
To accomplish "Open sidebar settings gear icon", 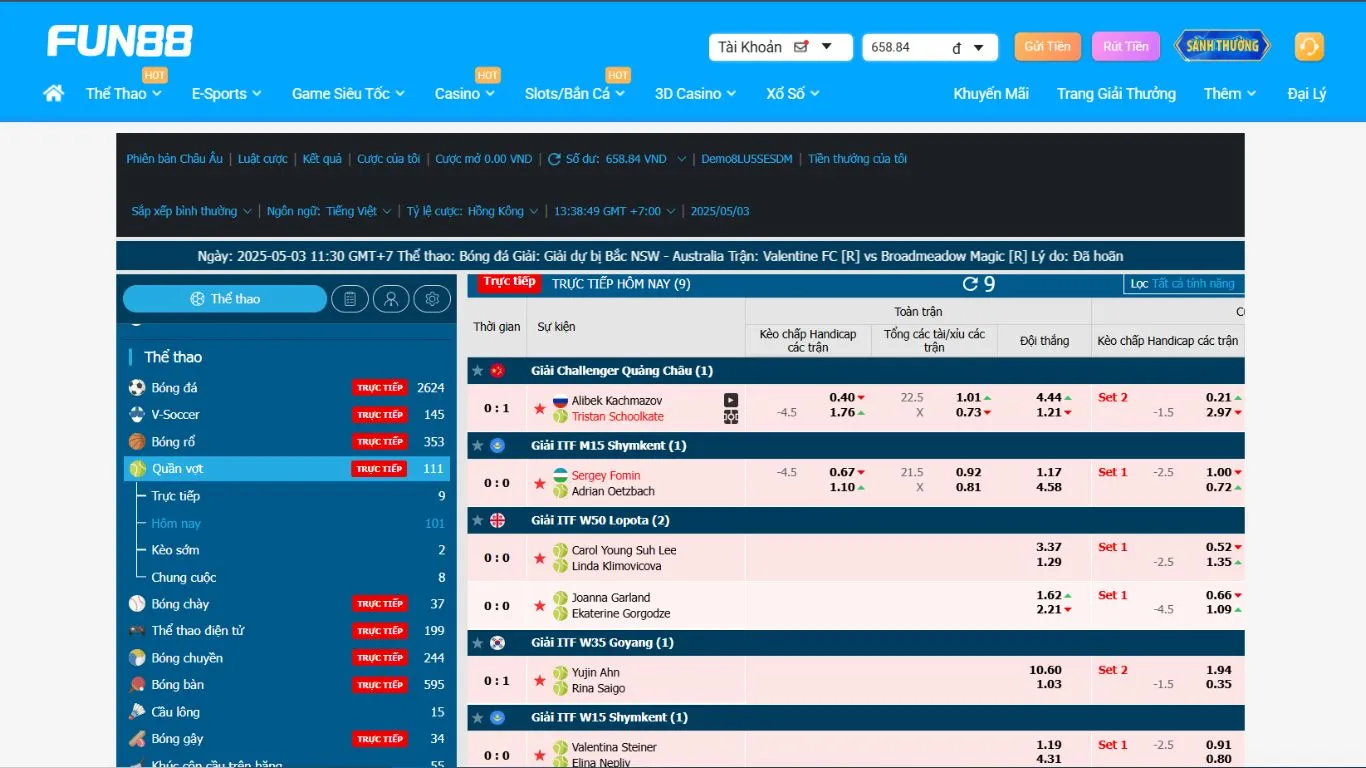I will [432, 299].
